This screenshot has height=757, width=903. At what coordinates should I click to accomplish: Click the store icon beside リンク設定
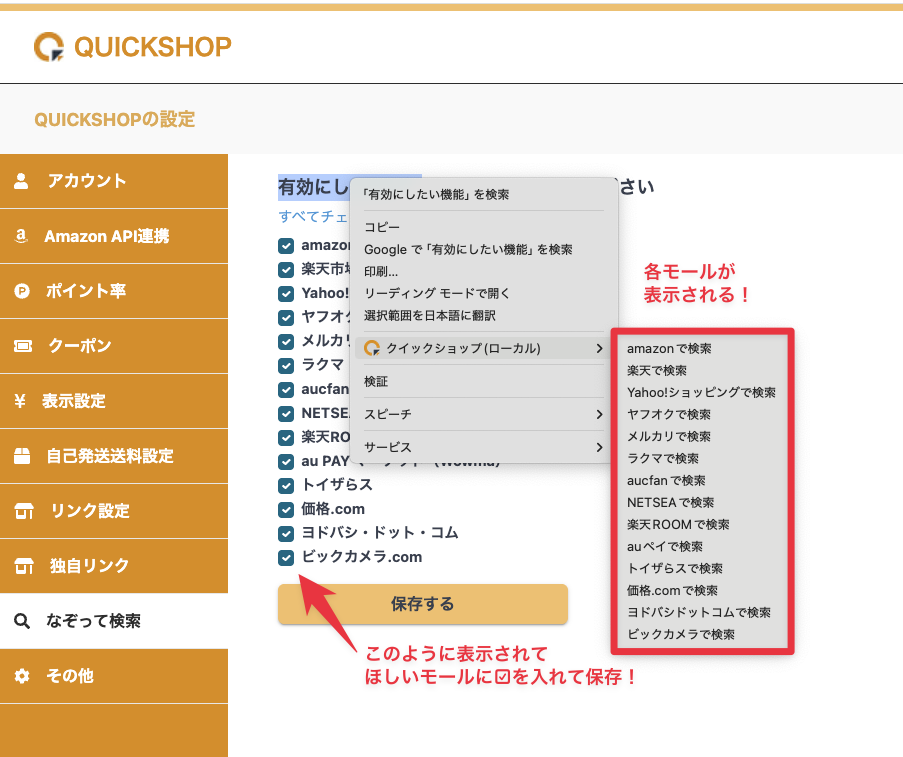click(22, 511)
